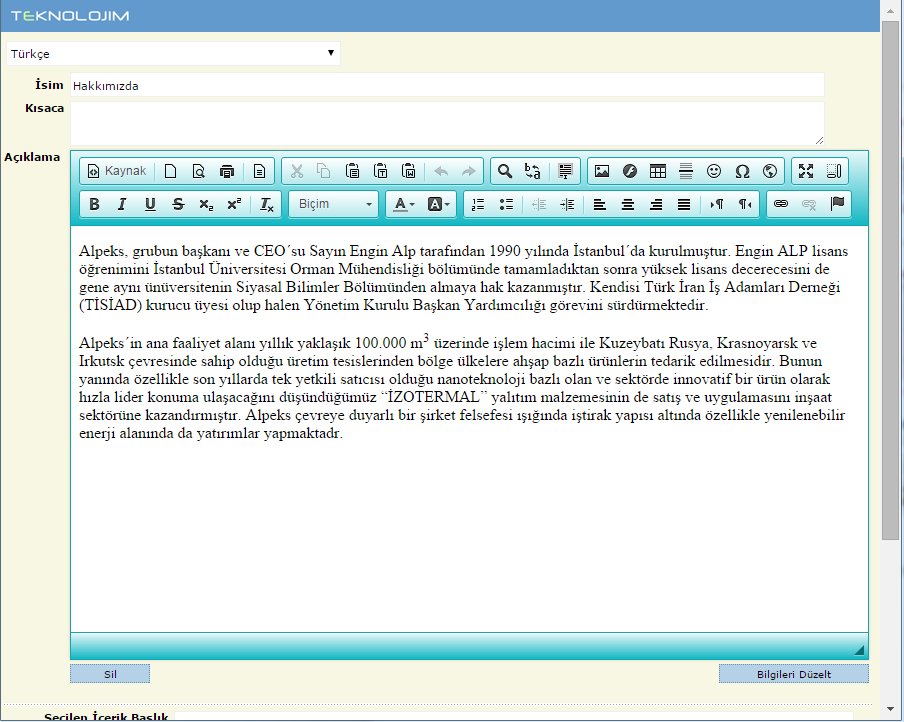Justify text alignment
The height and width of the screenshot is (722, 904).
tap(684, 204)
